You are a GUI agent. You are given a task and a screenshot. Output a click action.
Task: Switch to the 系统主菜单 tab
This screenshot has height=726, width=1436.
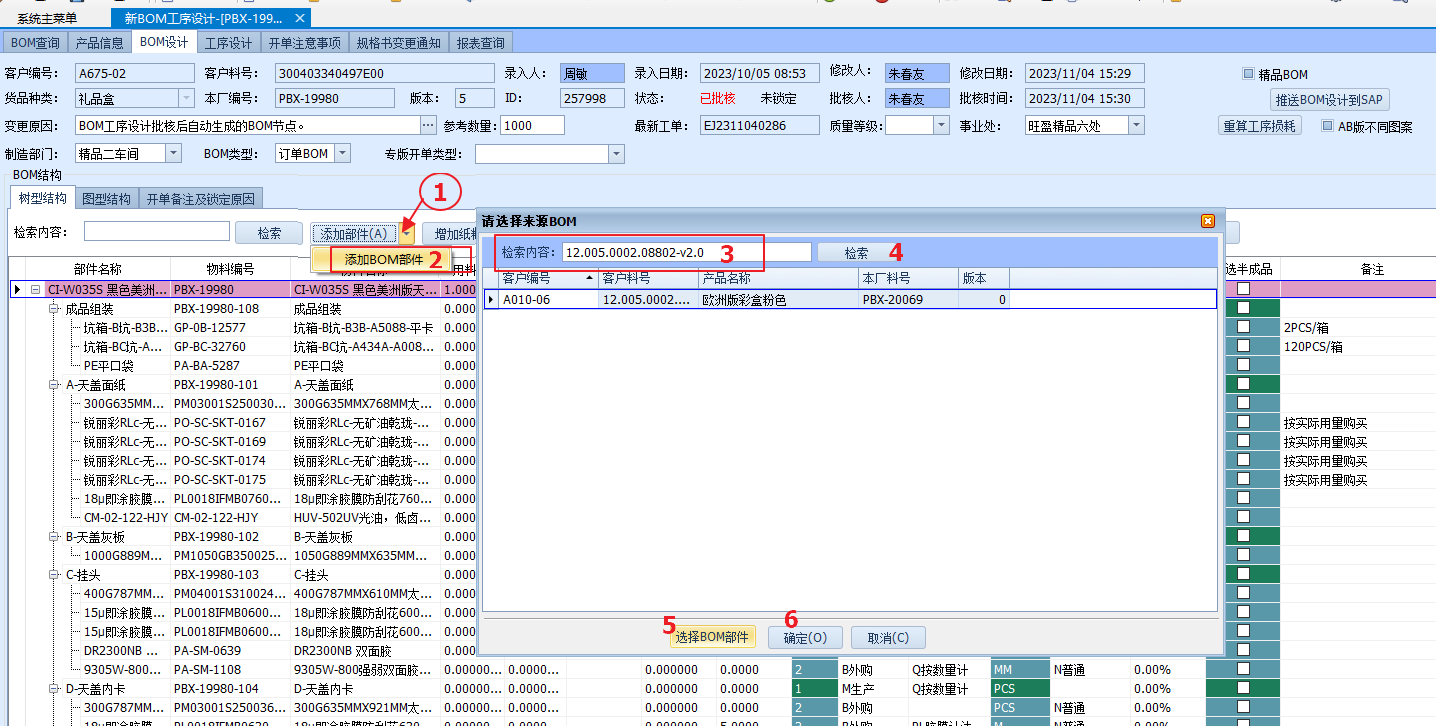pos(47,18)
